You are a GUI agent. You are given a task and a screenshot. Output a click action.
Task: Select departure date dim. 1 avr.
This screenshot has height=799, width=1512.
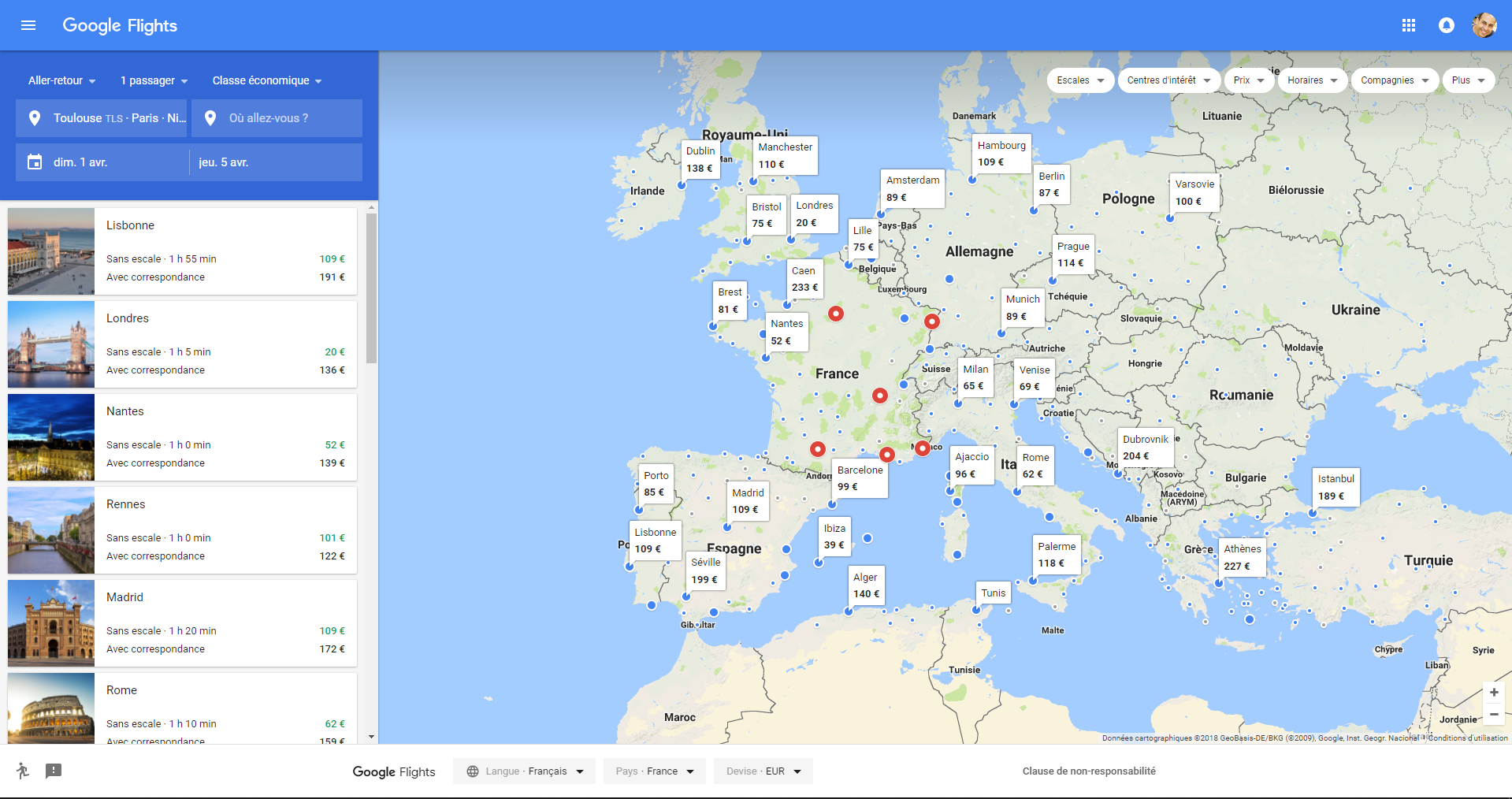(x=102, y=162)
